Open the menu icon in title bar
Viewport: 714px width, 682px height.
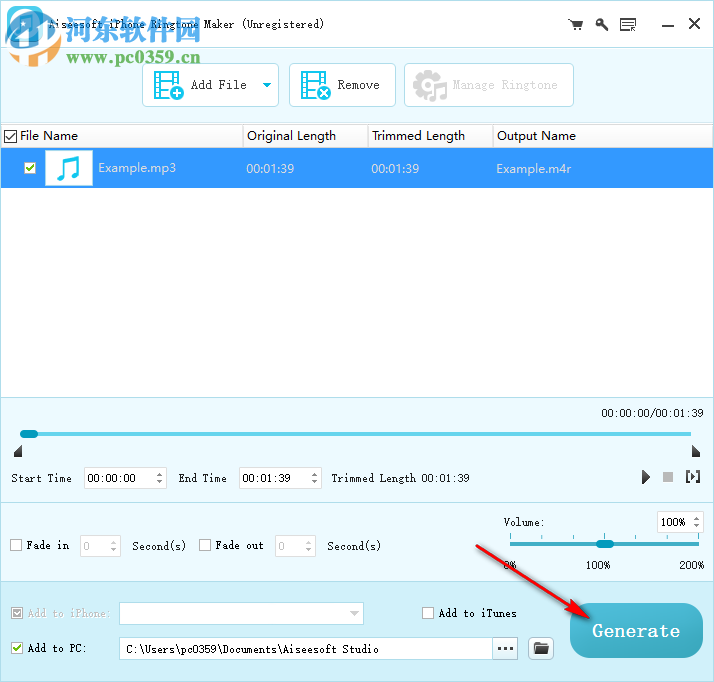[x=628, y=25]
